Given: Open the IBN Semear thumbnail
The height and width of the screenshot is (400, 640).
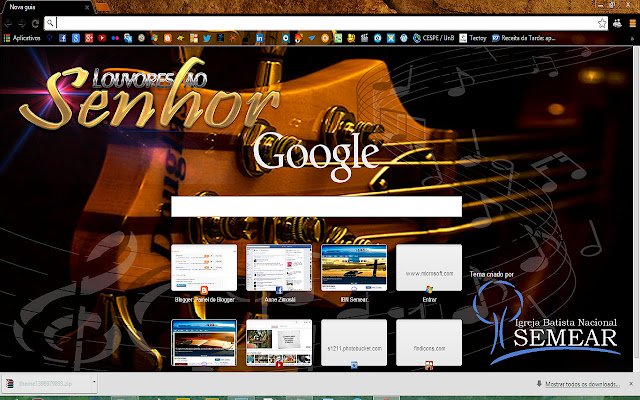Looking at the screenshot, I should tap(354, 268).
